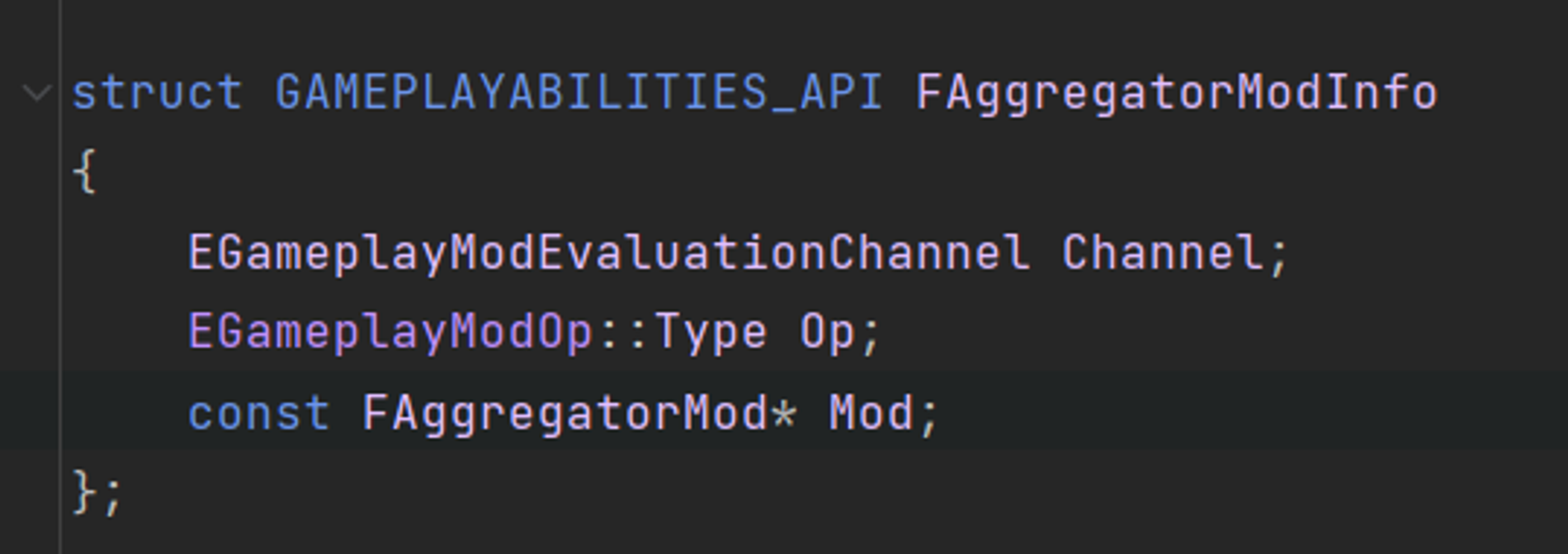The width and height of the screenshot is (1568, 554).
Task: Click the semicolon after Op
Action: [871, 334]
